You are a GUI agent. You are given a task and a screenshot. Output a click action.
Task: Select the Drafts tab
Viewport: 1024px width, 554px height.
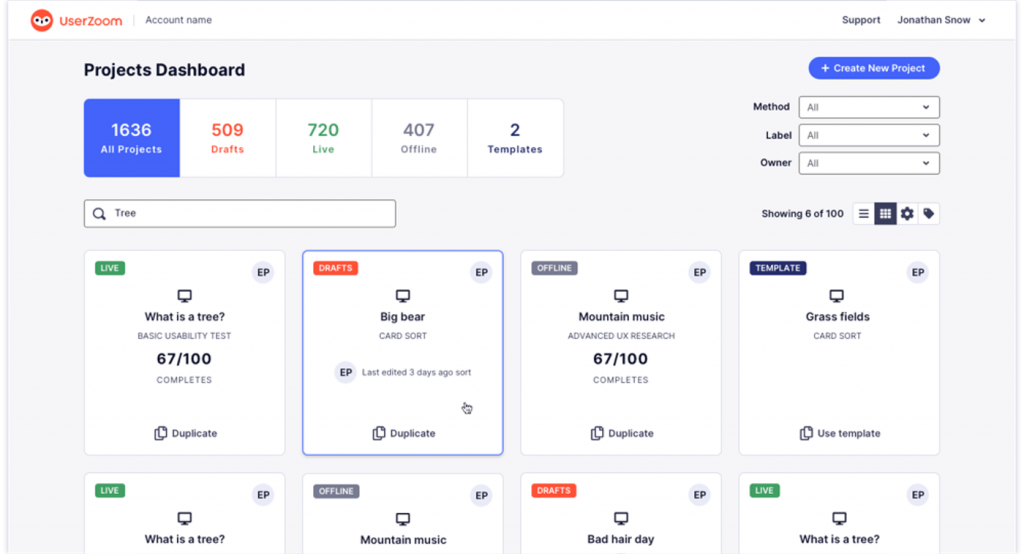227,138
